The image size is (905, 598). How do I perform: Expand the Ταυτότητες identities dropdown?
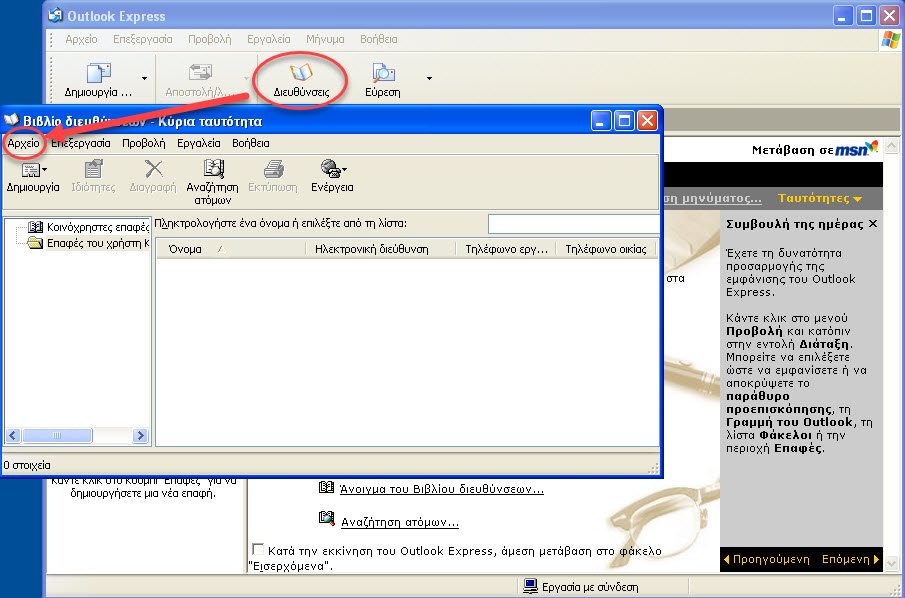coord(820,198)
